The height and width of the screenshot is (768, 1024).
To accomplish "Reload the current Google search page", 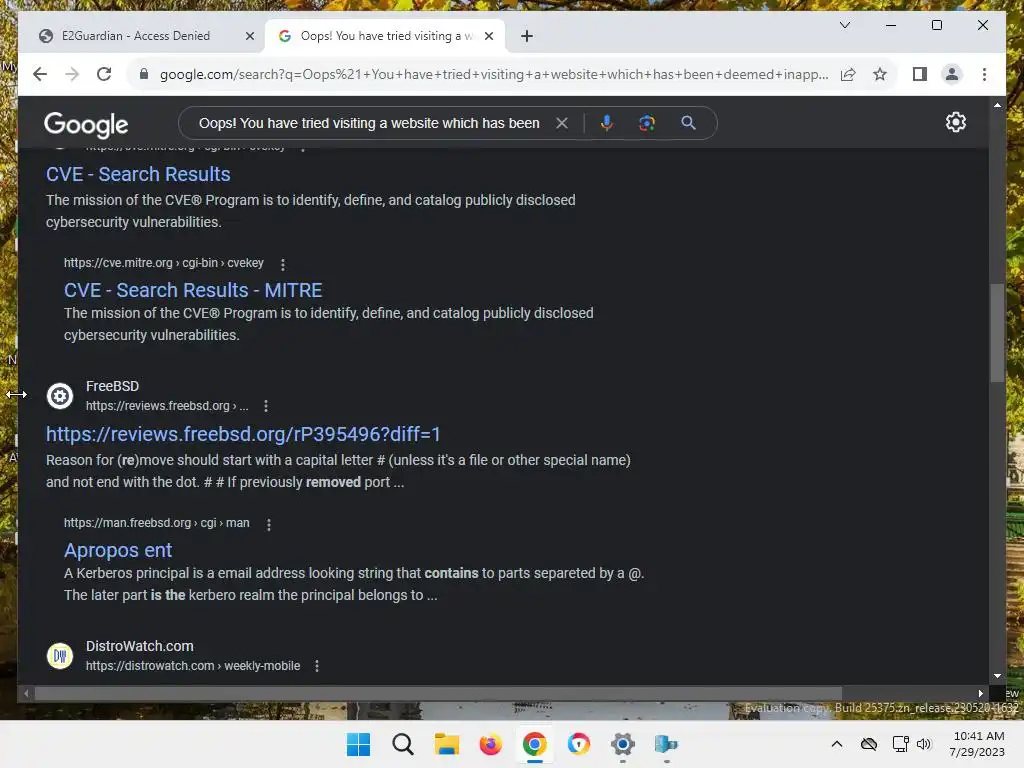I will pyautogui.click(x=104, y=74).
